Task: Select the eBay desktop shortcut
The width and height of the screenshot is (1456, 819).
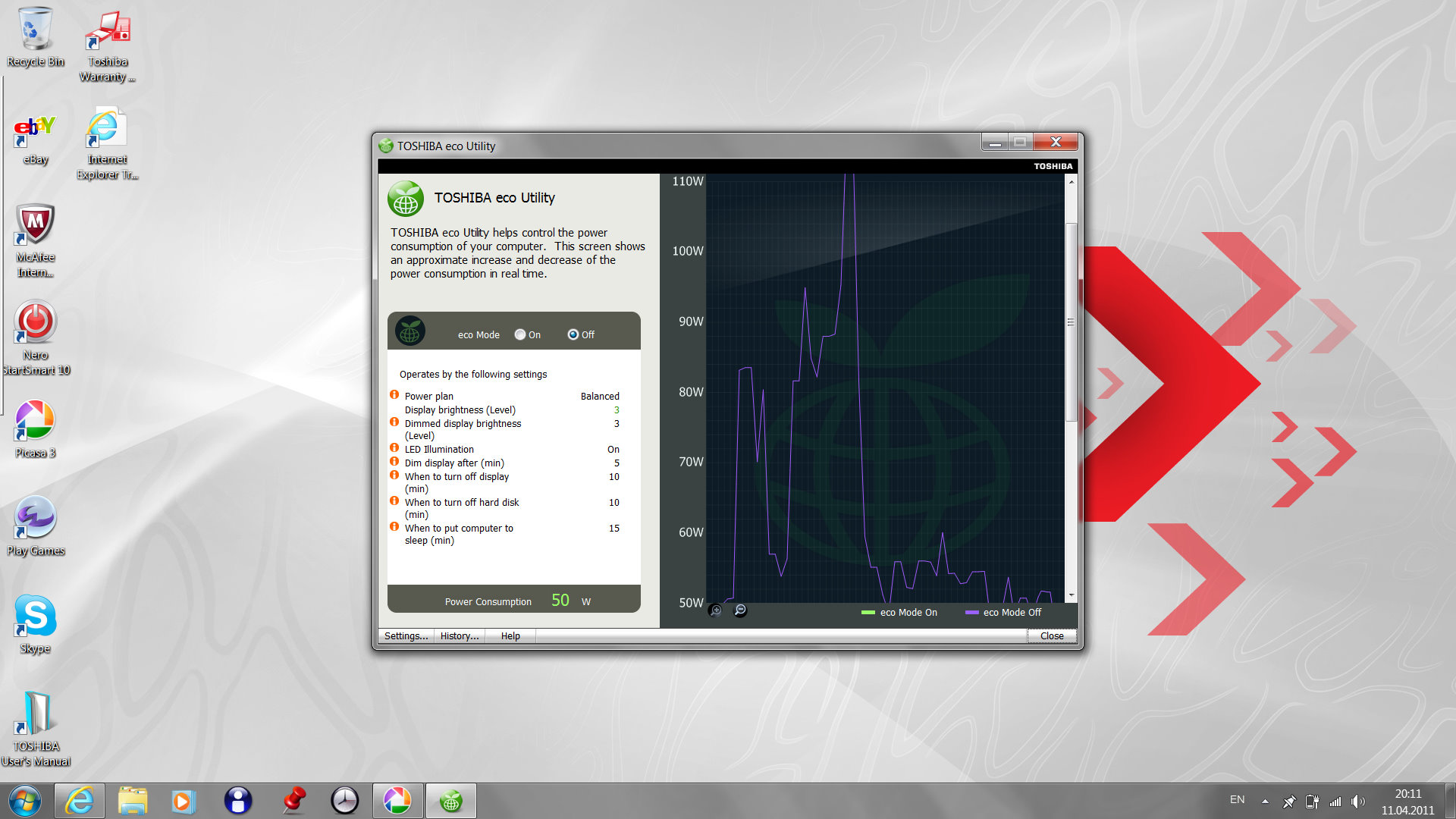Action: [35, 139]
